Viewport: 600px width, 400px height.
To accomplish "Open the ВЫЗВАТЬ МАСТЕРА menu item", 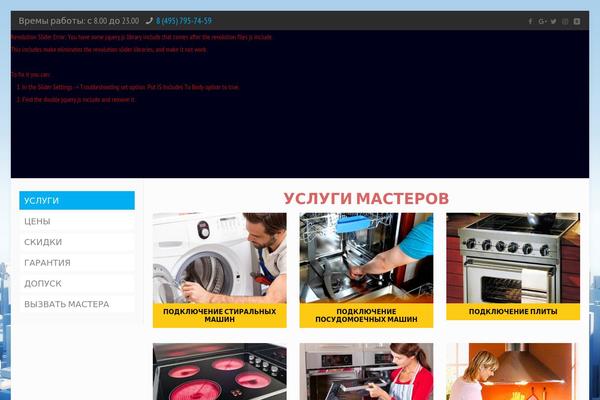I will pos(77,304).
